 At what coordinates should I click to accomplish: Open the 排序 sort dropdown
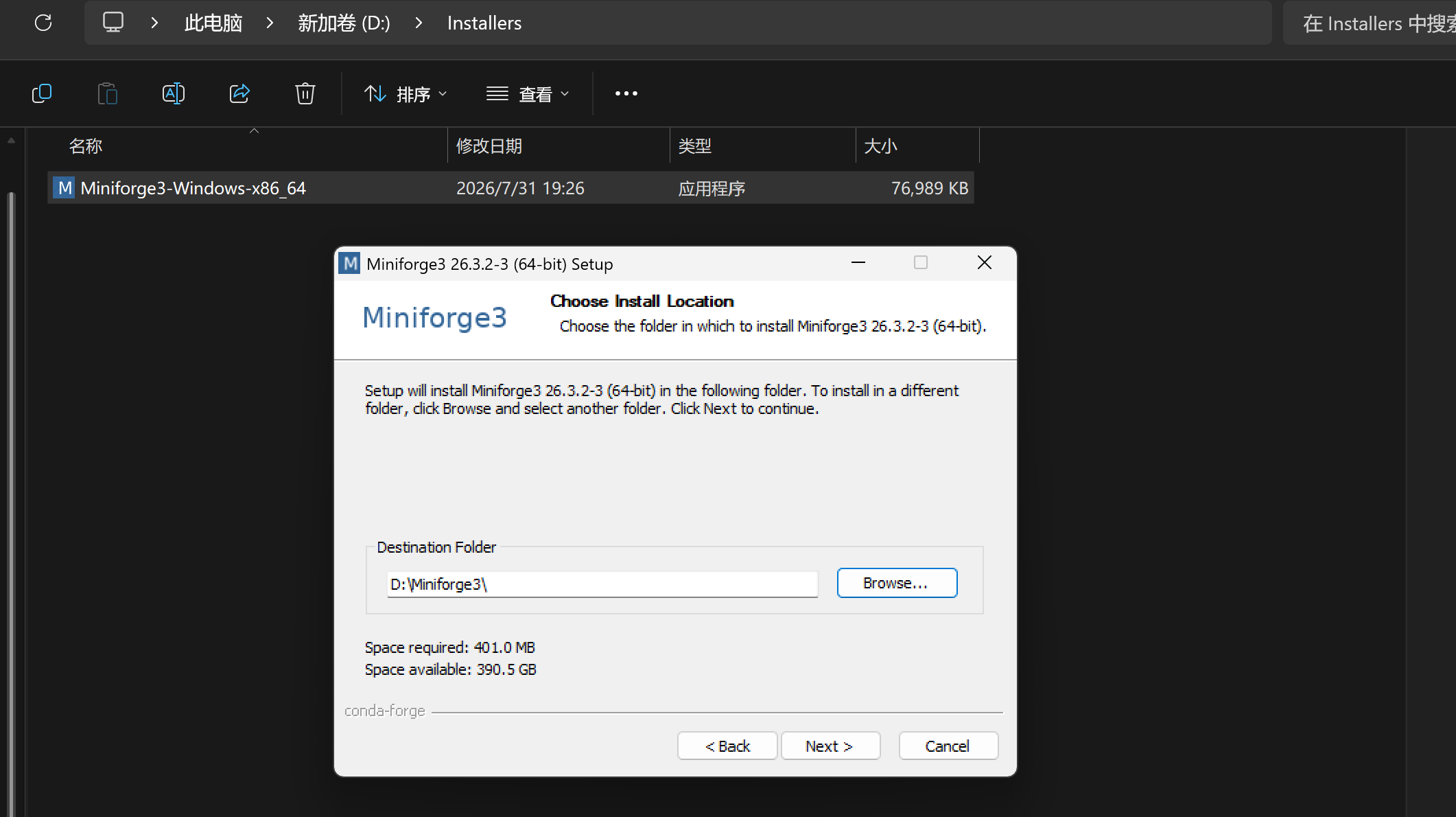406,93
